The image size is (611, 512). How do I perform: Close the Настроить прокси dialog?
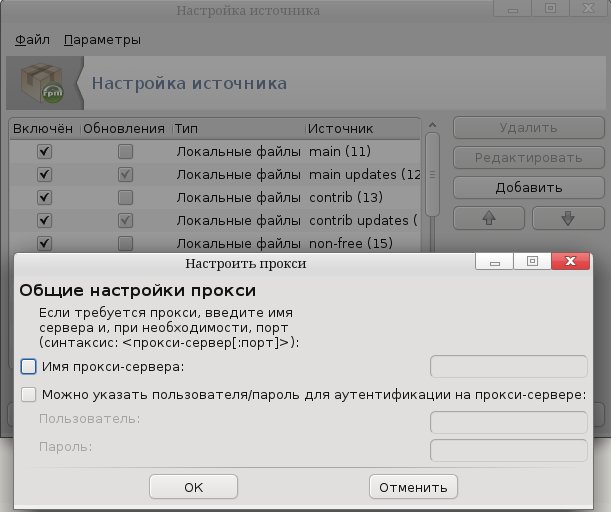[x=570, y=261]
